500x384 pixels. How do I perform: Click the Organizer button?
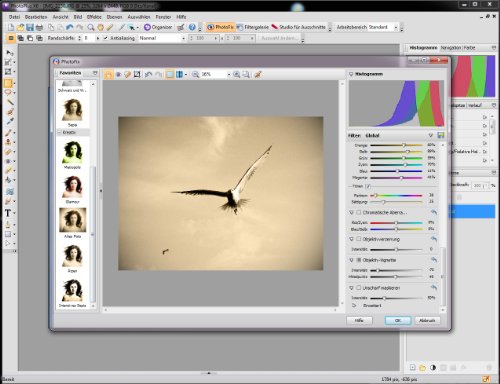point(158,27)
